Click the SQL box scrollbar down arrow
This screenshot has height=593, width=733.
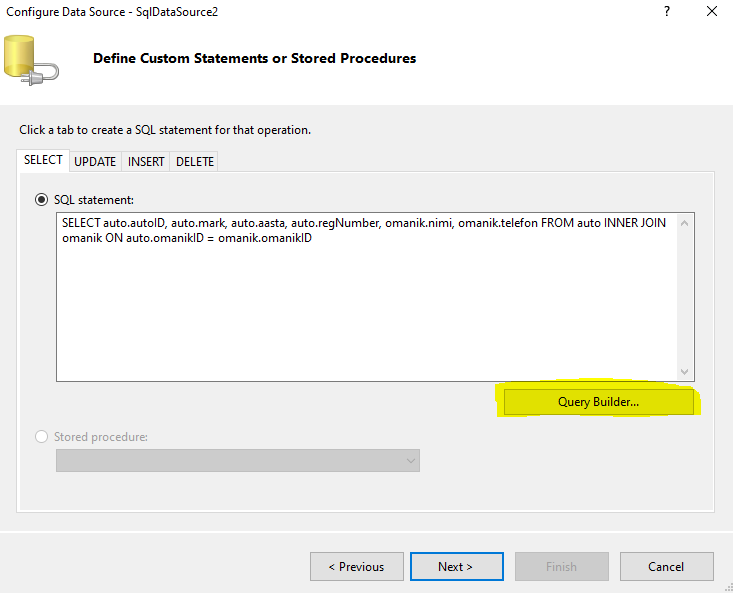pos(685,372)
